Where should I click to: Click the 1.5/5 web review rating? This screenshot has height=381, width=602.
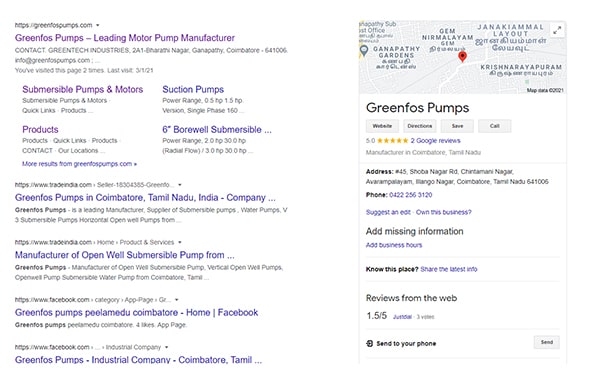coord(376,316)
